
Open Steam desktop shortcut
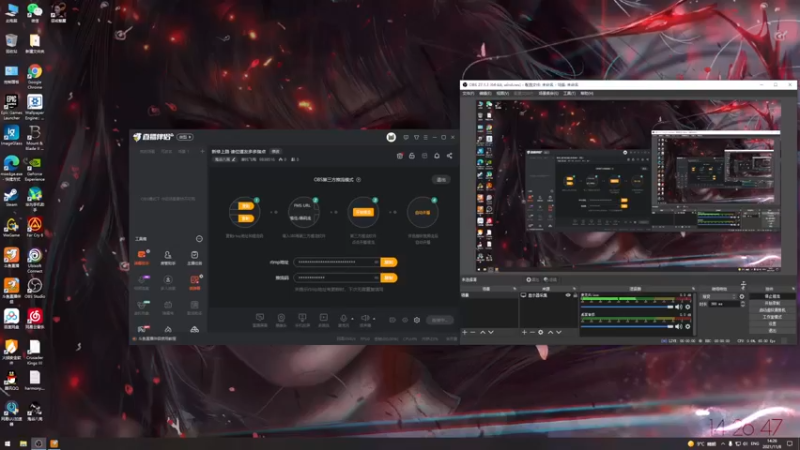point(11,198)
